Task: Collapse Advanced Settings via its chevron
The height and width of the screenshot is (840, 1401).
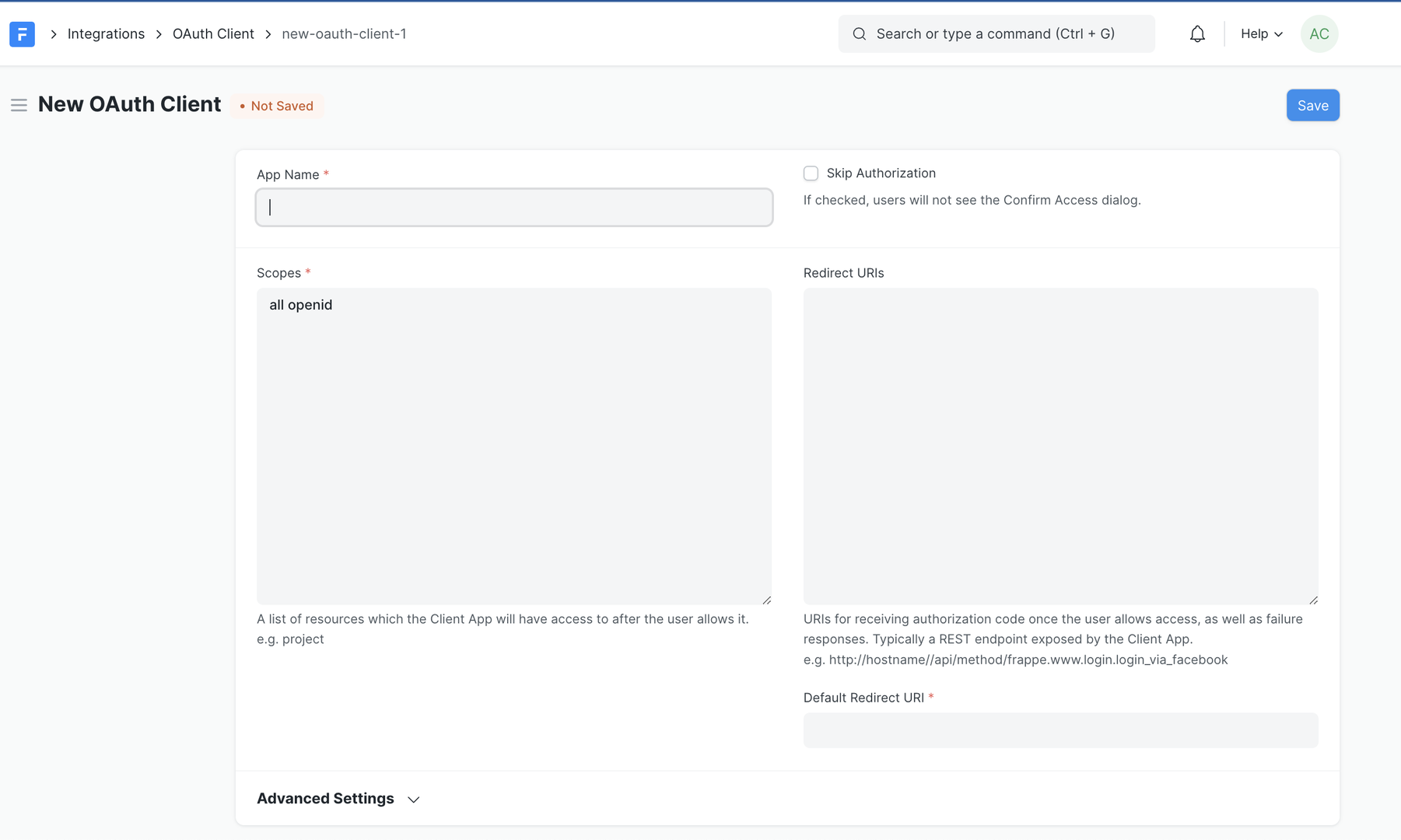Action: [413, 799]
